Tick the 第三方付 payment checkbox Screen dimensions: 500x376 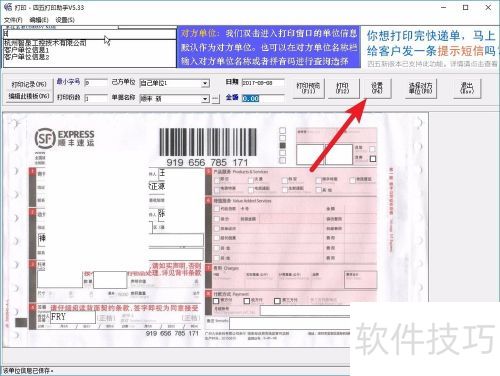point(277,301)
